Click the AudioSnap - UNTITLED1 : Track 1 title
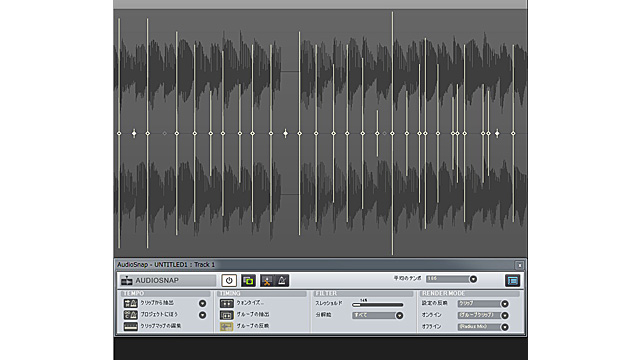The height and width of the screenshot is (360, 640). coord(166,265)
